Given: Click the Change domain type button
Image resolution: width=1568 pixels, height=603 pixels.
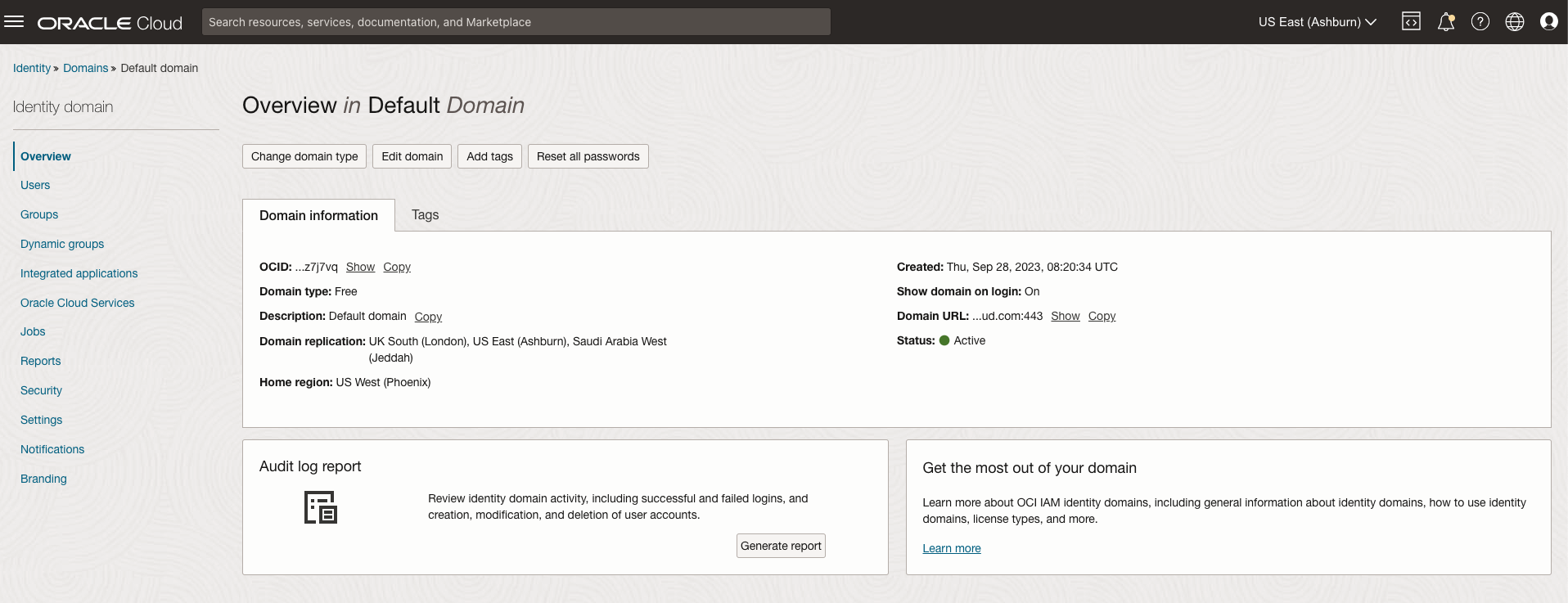Looking at the screenshot, I should [304, 156].
